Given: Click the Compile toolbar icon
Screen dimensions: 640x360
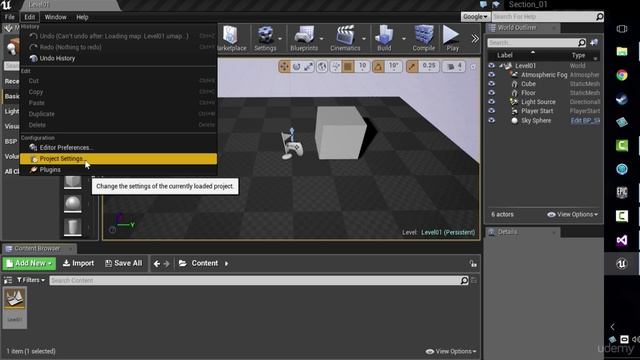Looking at the screenshot, I should pos(424,38).
